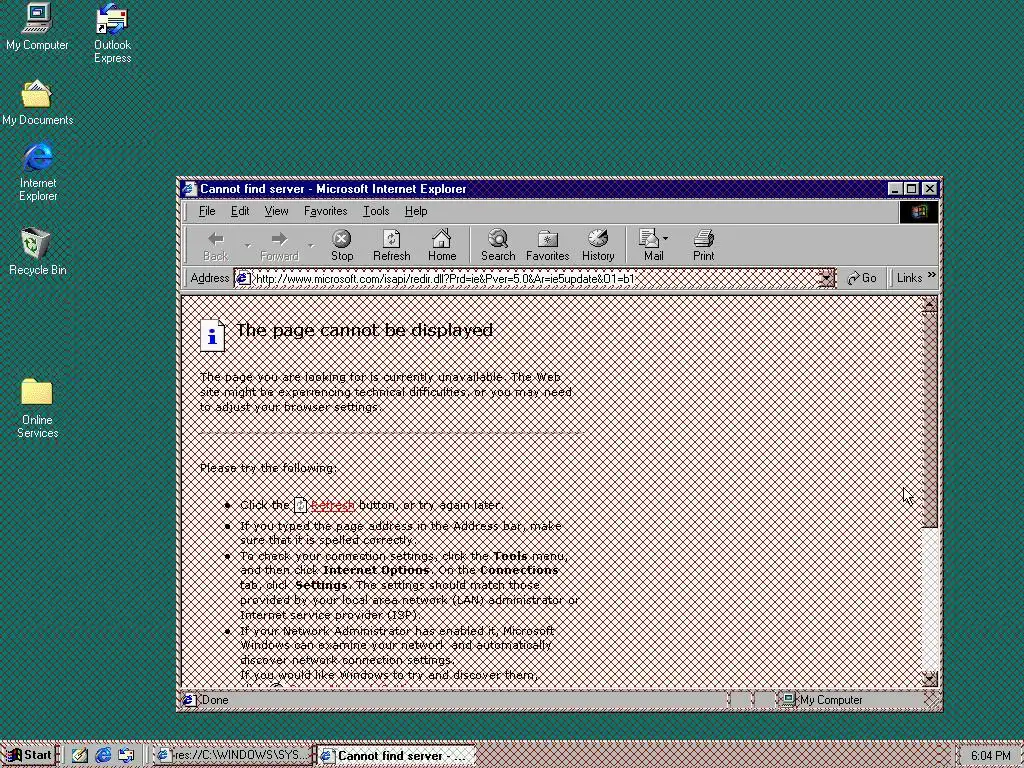Expand the Address bar dropdown list
Screen dimensions: 1024x768
[825, 279]
